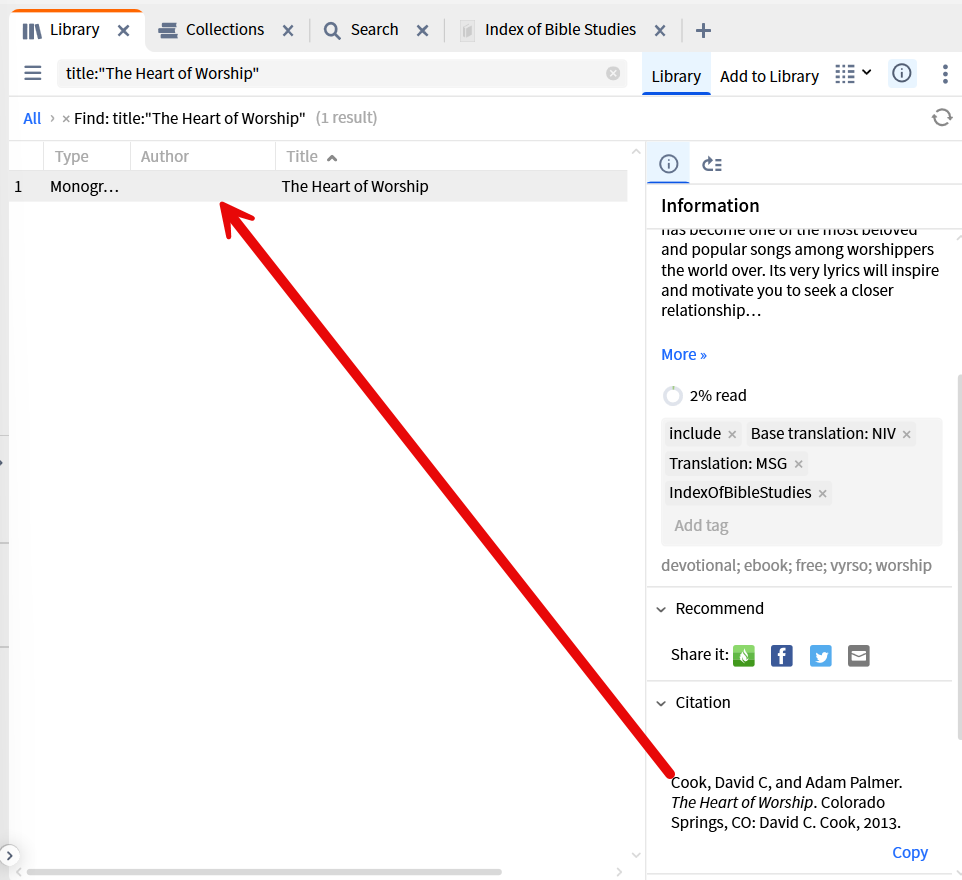Select the Library view tab
Viewport: 962px width, 880px height.
tap(676, 76)
